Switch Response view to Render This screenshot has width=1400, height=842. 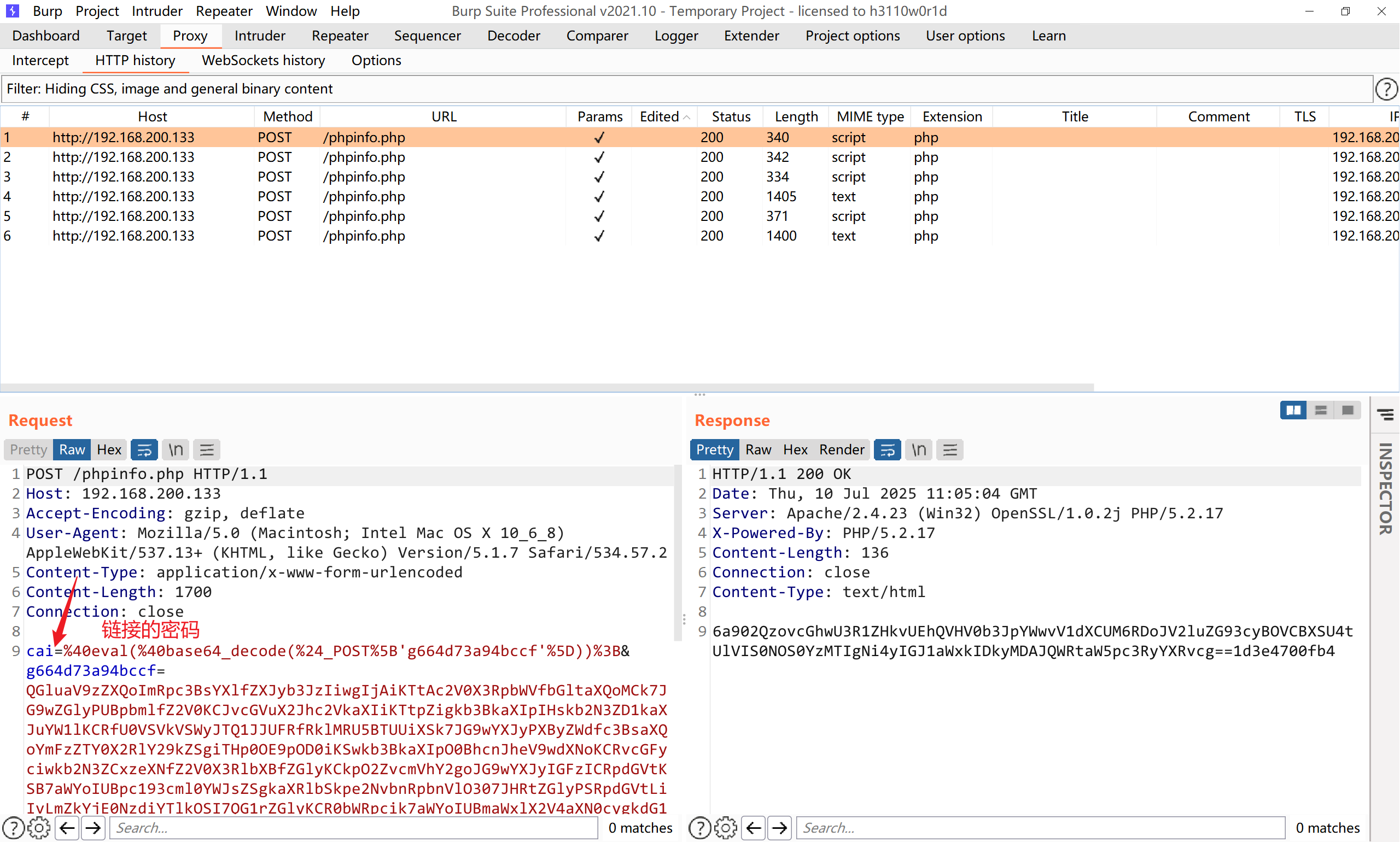[x=841, y=450]
